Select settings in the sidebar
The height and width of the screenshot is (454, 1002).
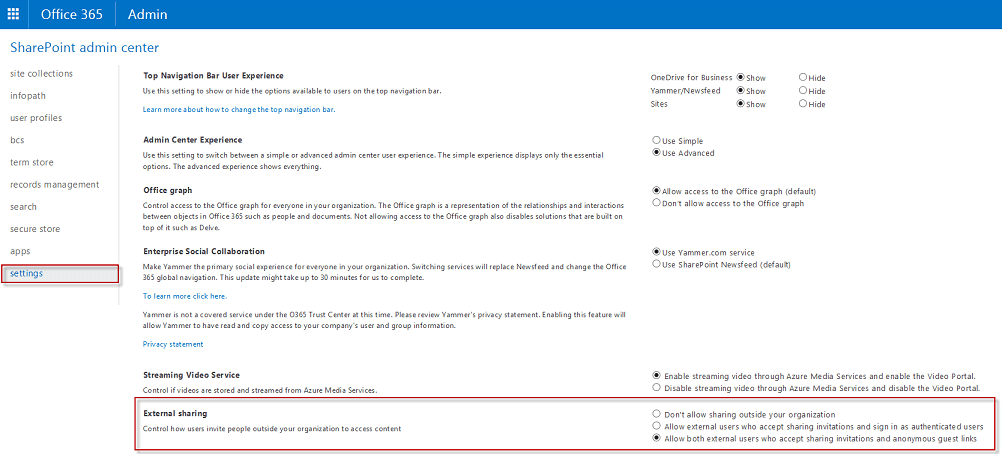[60, 274]
